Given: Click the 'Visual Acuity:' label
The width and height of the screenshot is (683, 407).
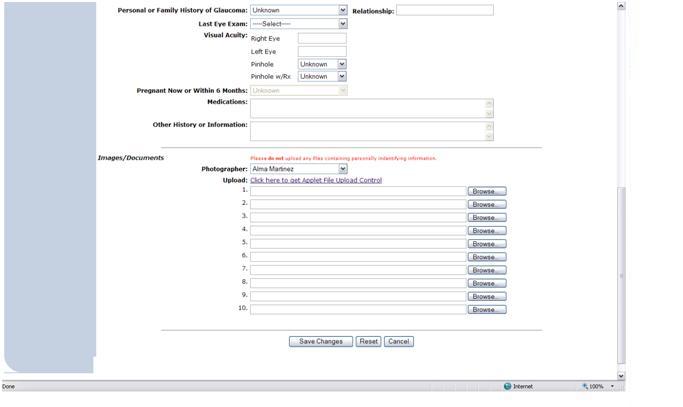Looking at the screenshot, I should [226, 35].
